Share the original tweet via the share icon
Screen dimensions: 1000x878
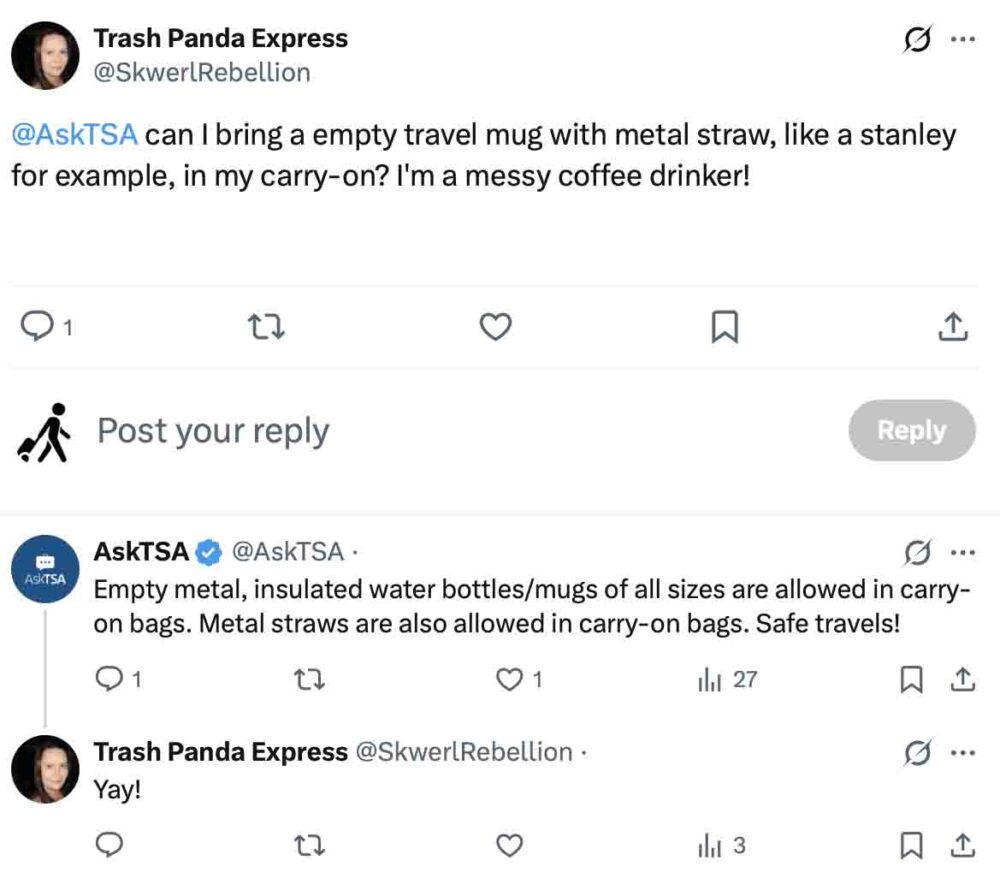point(952,326)
